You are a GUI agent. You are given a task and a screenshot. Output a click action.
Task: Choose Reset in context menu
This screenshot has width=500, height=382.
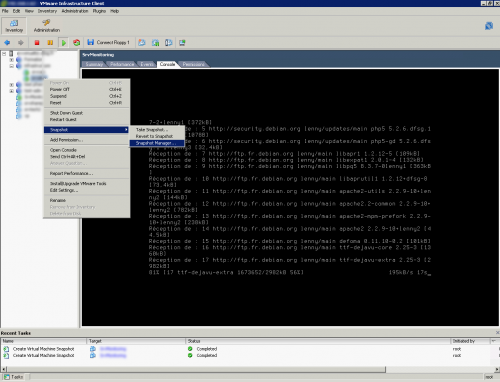click(87, 103)
